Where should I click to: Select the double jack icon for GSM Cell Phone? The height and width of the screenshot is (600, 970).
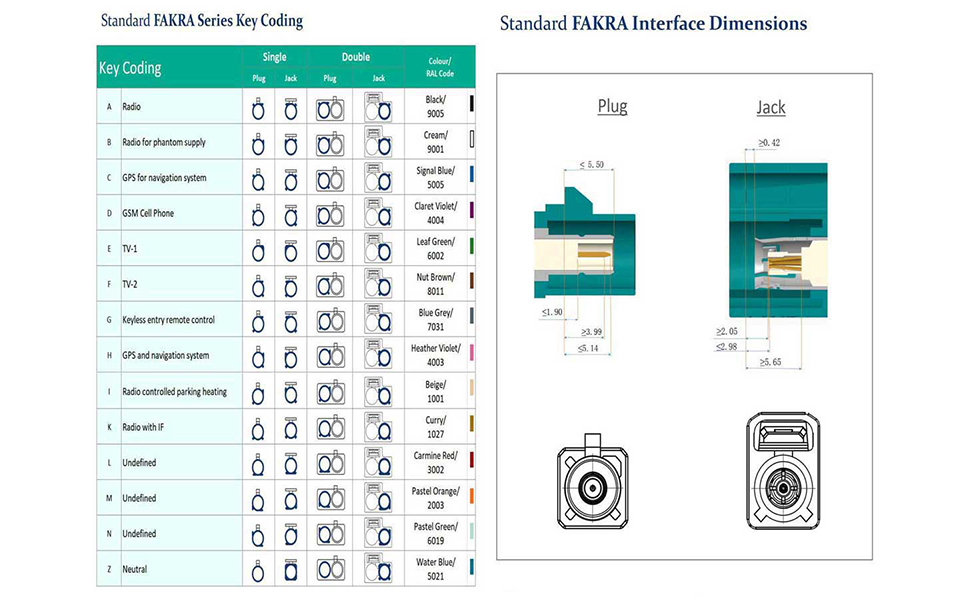(x=378, y=213)
